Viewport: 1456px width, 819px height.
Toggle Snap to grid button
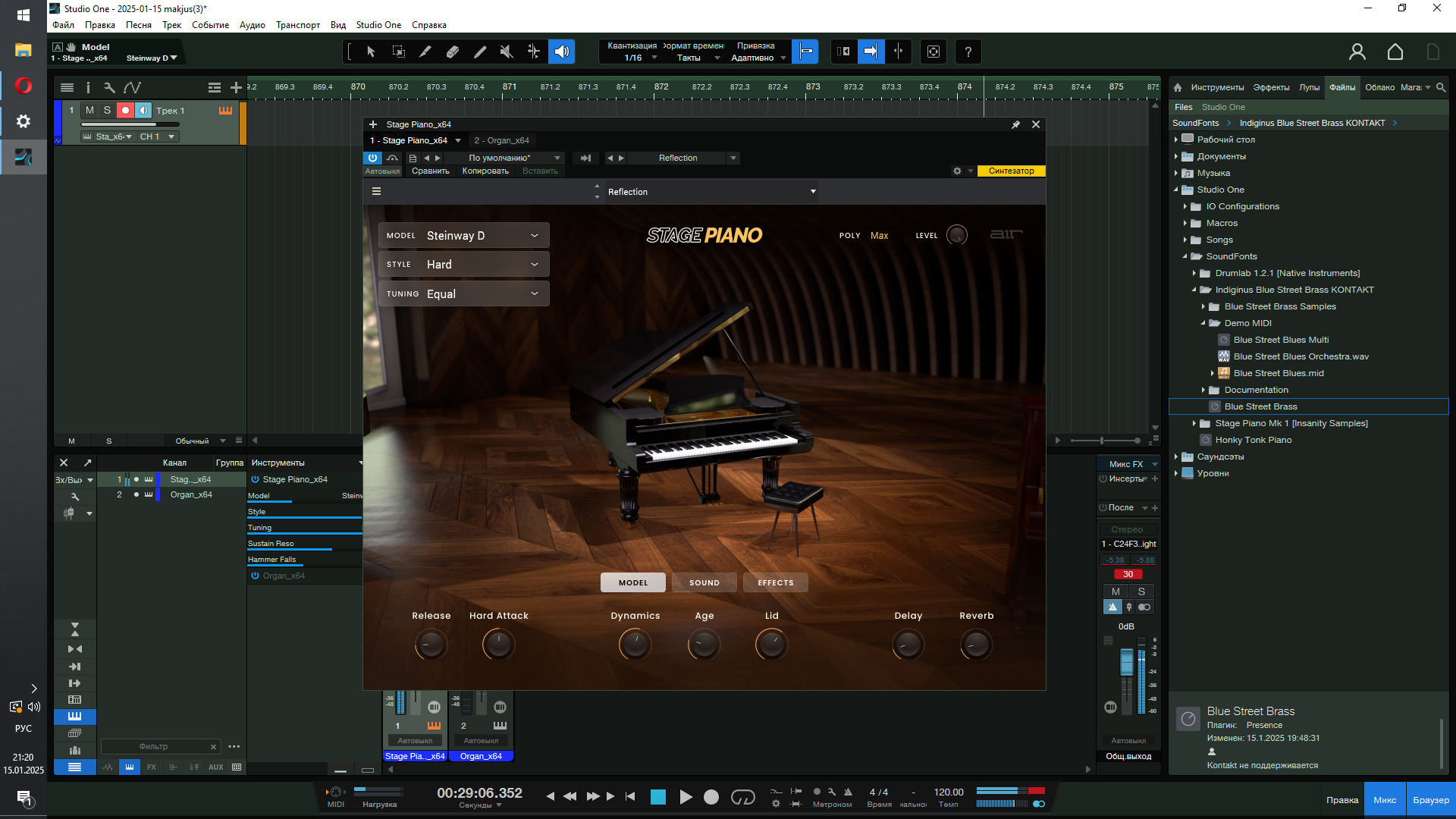805,52
